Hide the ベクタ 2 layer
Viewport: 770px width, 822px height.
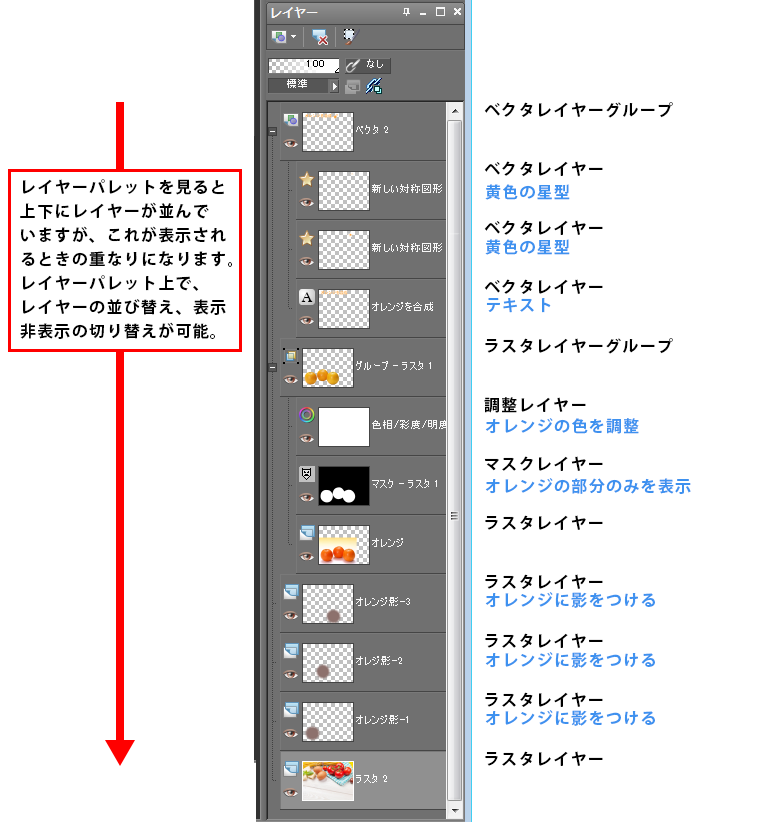[x=291, y=143]
